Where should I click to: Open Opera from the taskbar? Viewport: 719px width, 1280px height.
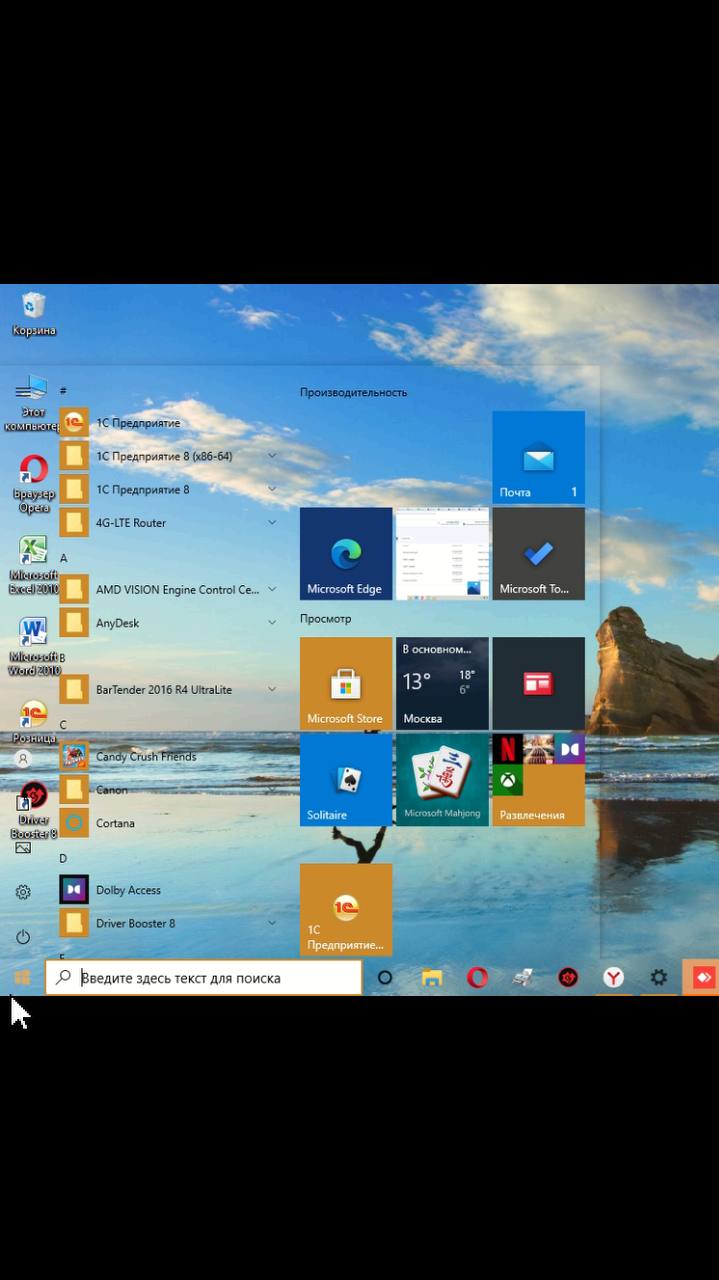pyautogui.click(x=477, y=978)
